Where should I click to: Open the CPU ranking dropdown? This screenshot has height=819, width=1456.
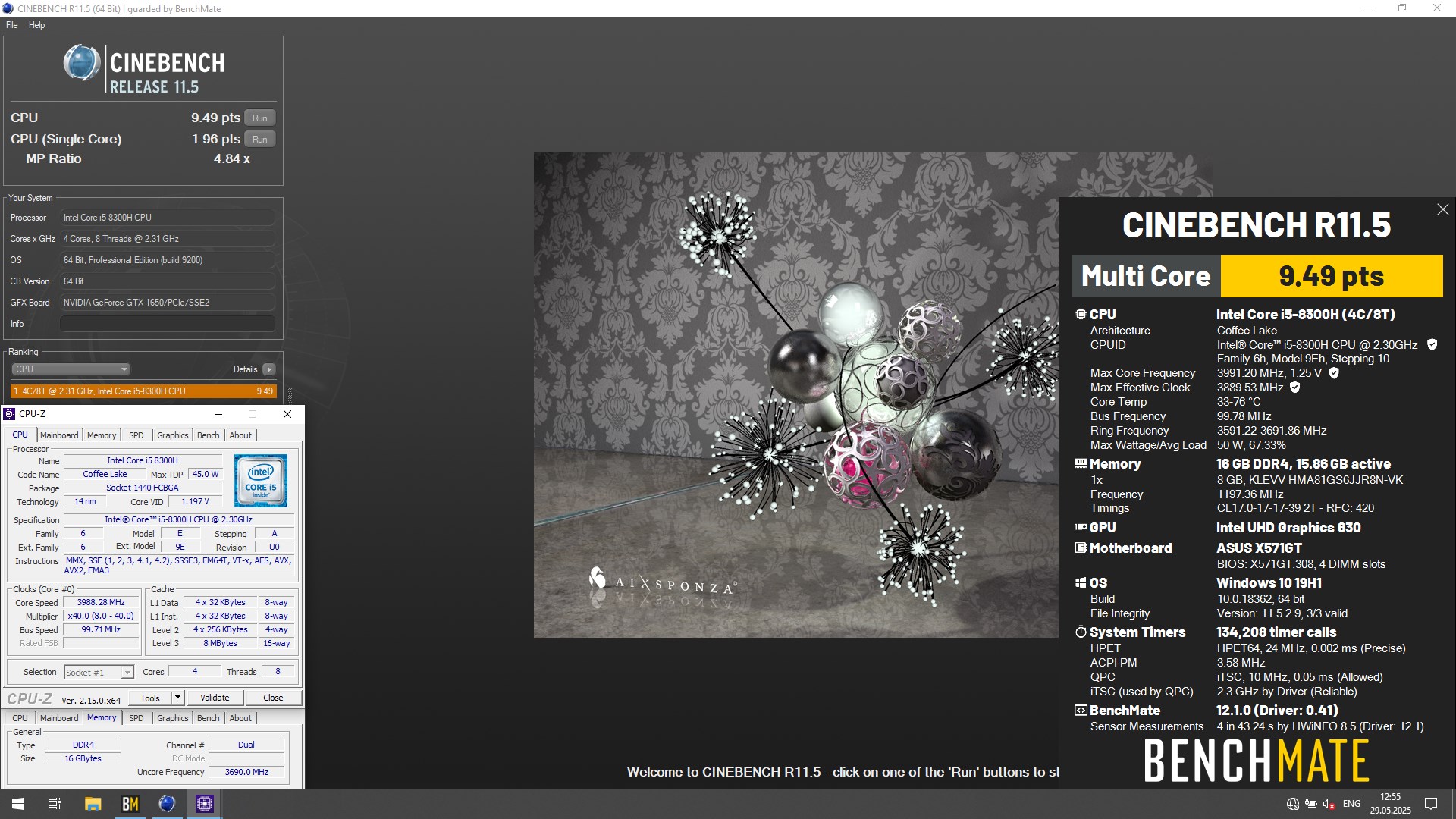[71, 369]
